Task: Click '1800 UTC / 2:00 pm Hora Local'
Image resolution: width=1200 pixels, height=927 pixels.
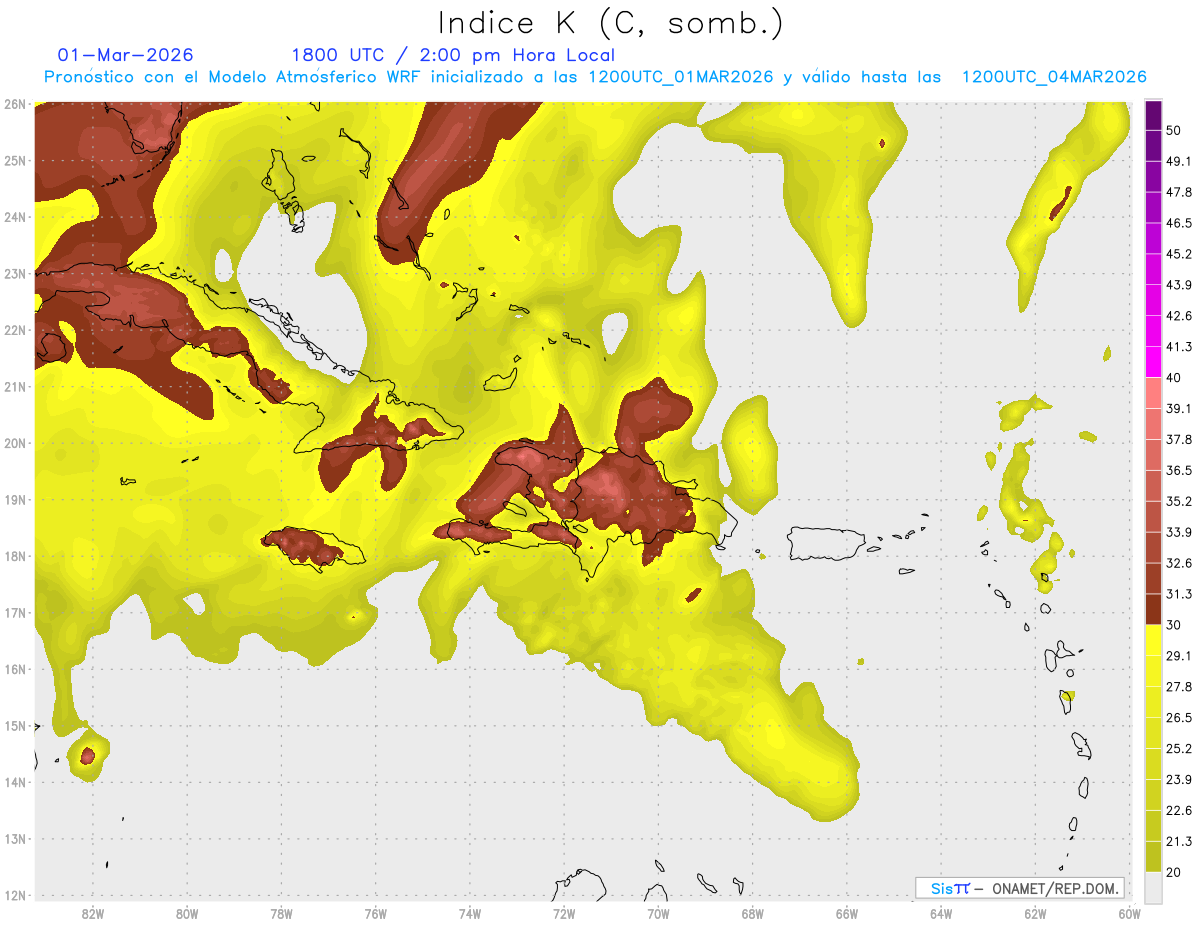Action: (453, 55)
